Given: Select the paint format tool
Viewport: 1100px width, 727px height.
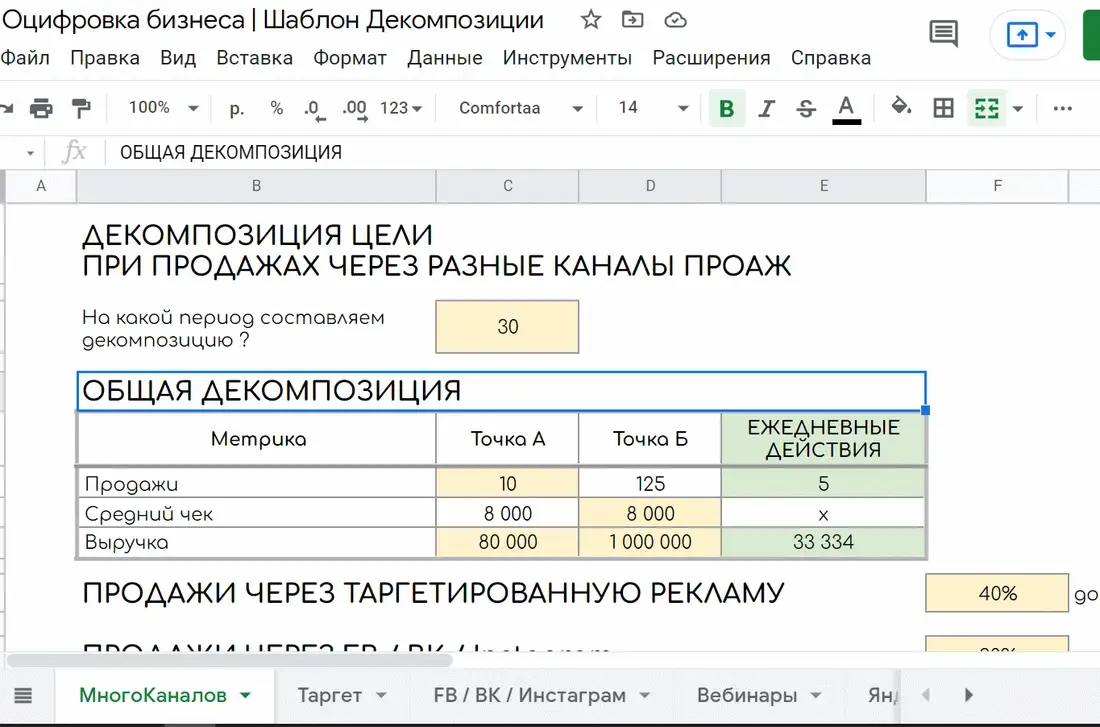Looking at the screenshot, I should [x=81, y=108].
